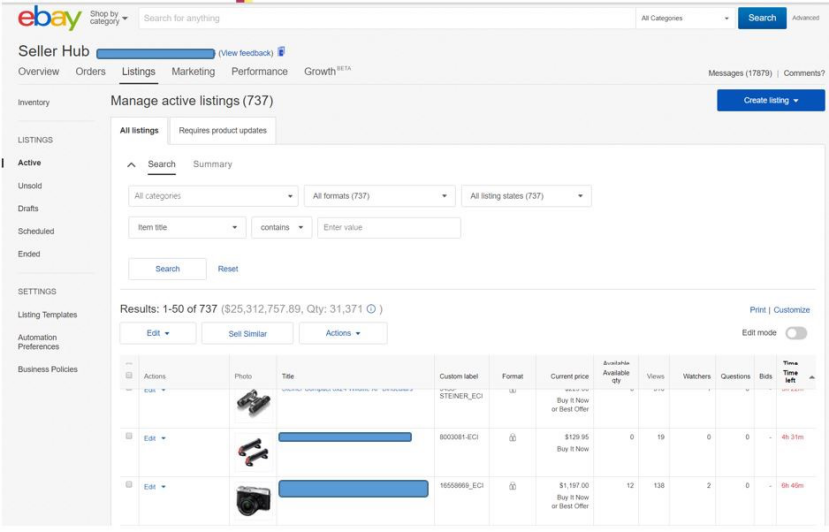This screenshot has height=532, width=829.
Task: Click the sort arrow on Time left column
Action: tap(811, 376)
